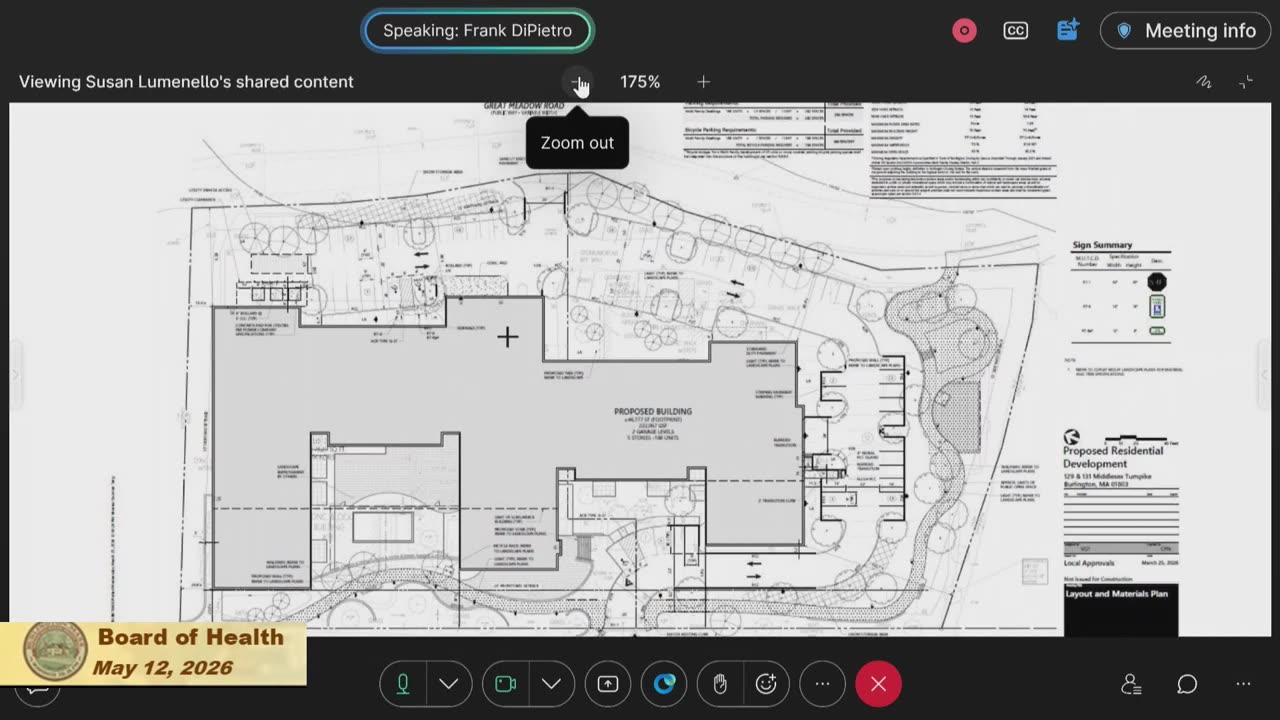1280x720 pixels.
Task: Collapse the shared content view
Action: [1246, 82]
